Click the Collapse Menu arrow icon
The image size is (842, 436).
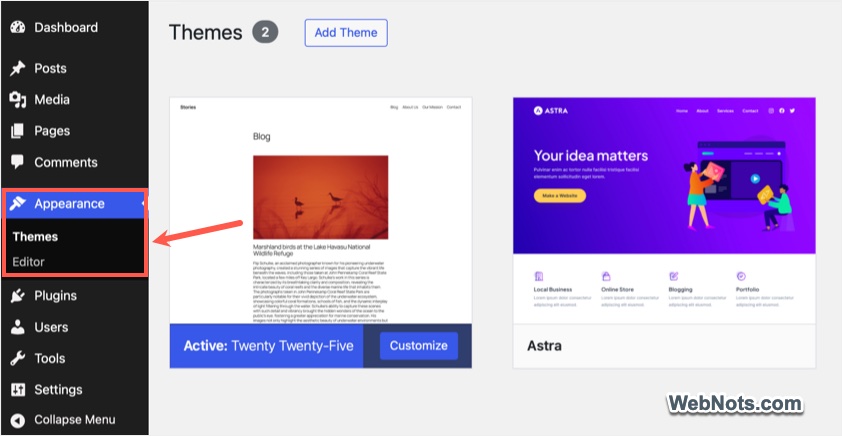pos(18,420)
